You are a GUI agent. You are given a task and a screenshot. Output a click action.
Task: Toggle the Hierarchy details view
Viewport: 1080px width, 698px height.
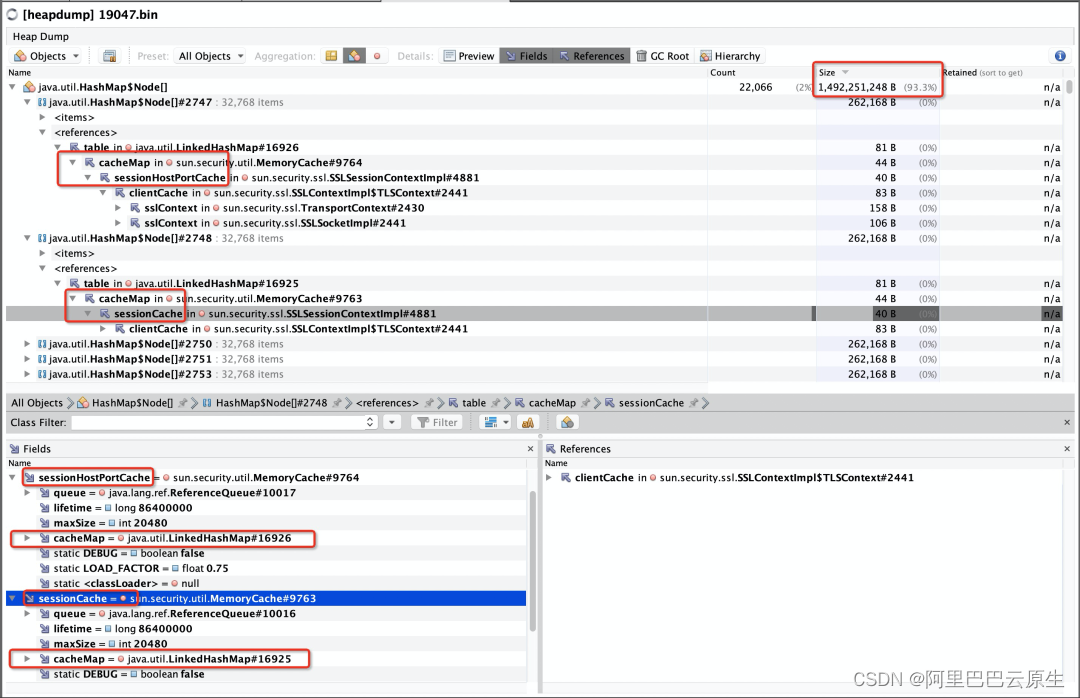730,56
